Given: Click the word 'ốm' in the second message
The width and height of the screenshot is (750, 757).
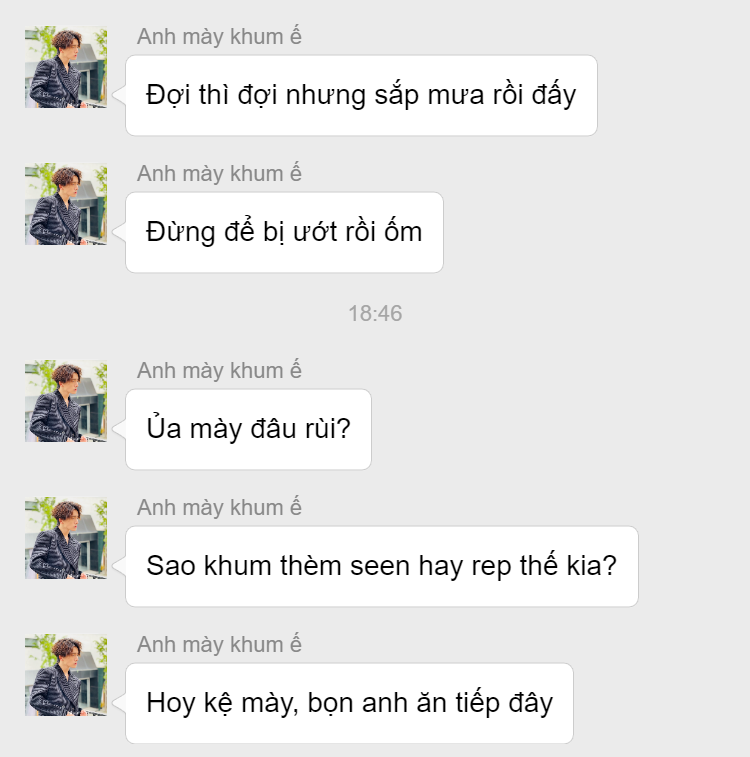Looking at the screenshot, I should tap(403, 231).
